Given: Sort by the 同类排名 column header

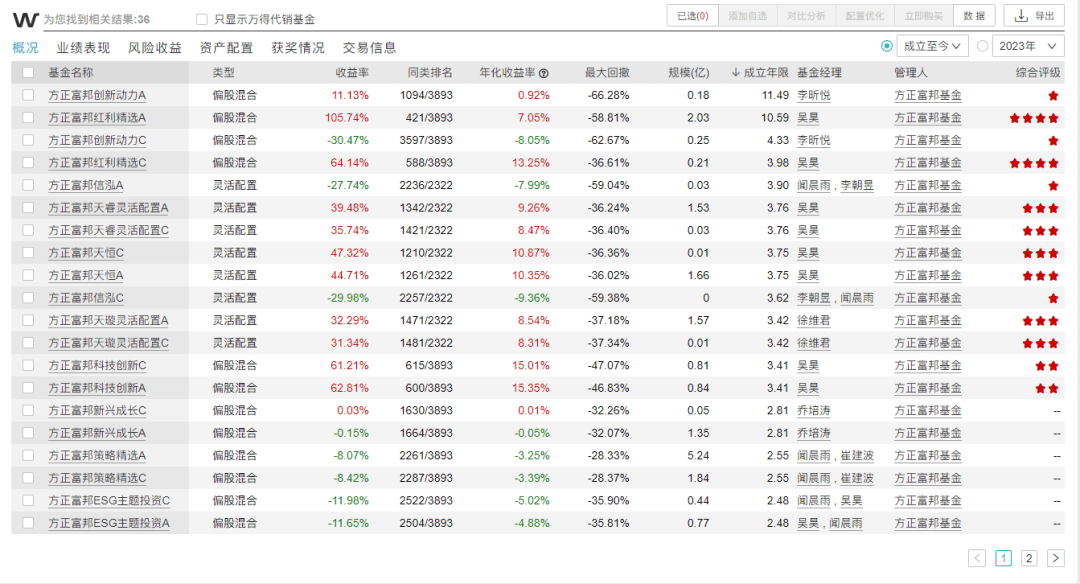Looking at the screenshot, I should click(x=430, y=72).
